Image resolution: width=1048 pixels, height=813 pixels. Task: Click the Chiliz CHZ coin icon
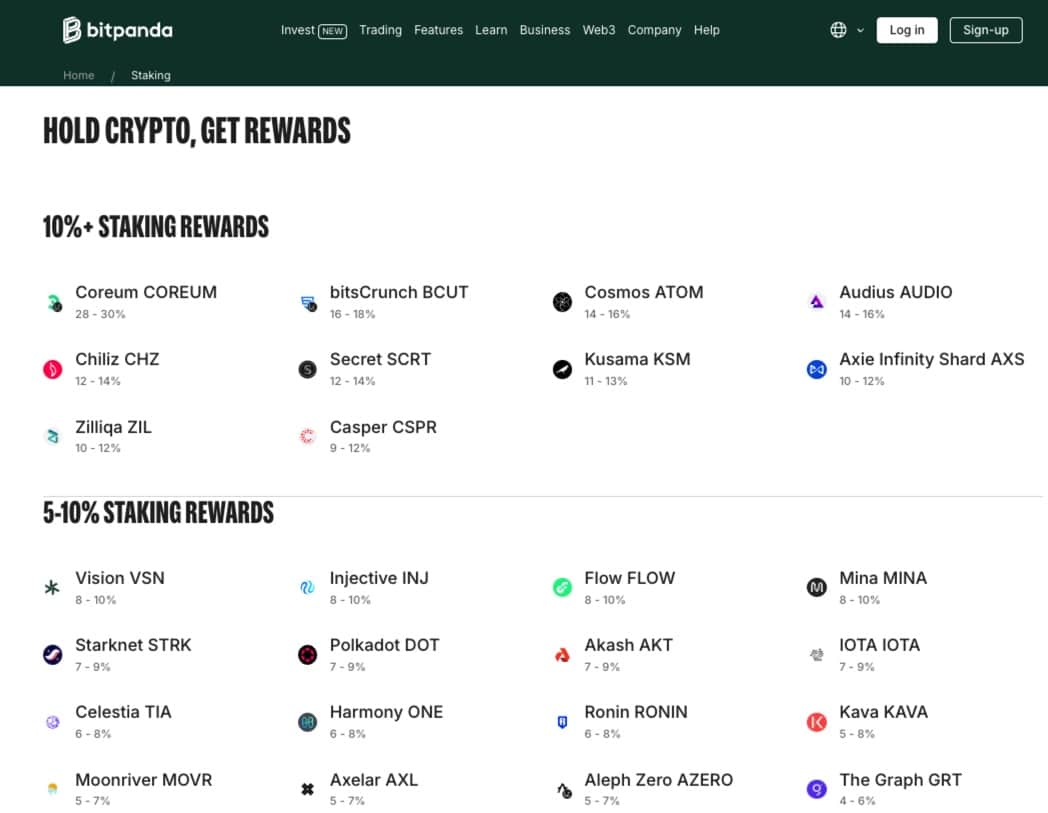[x=53, y=370]
